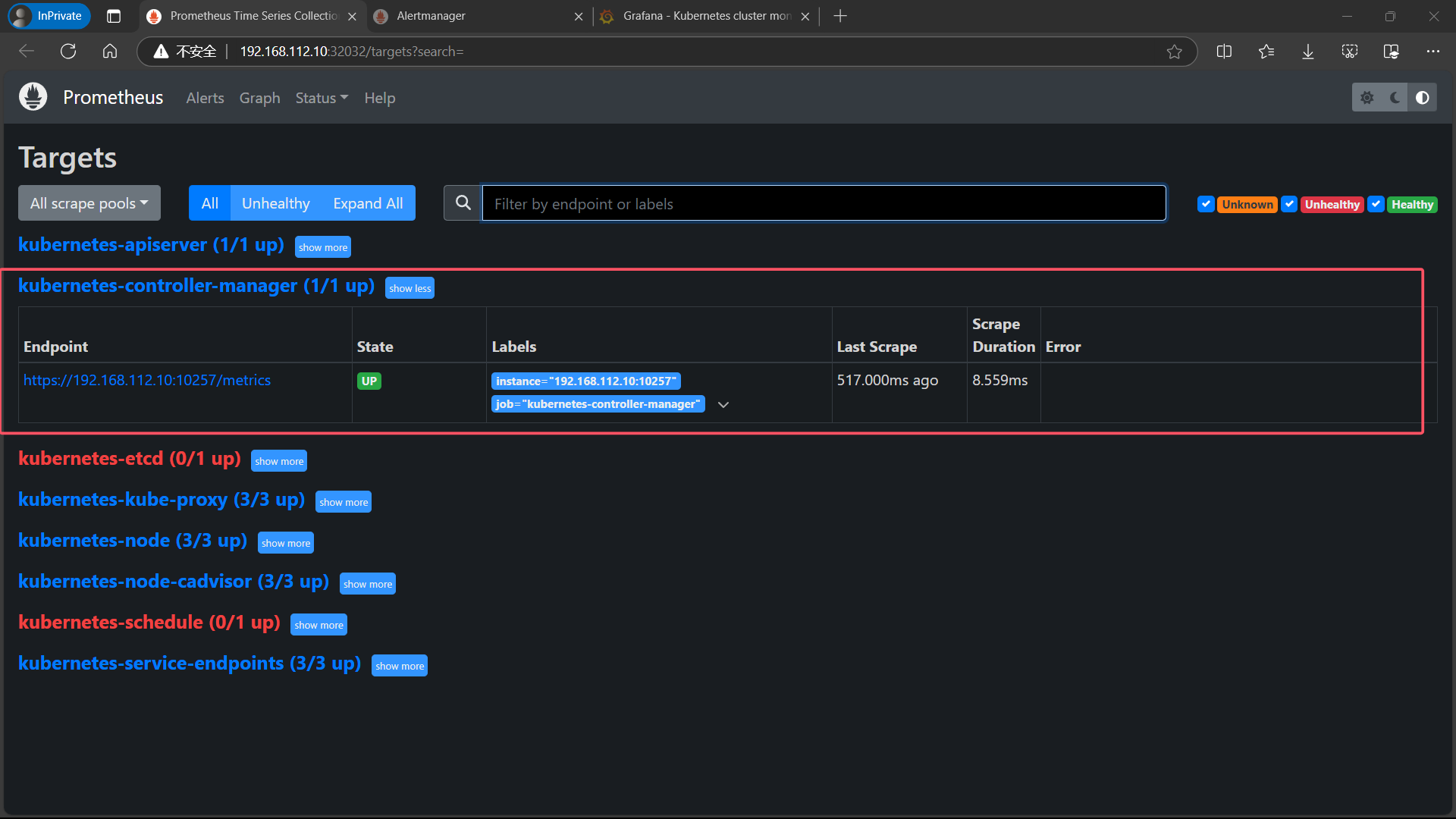
Task: Uncheck the Unknown state filter checkbox
Action: [x=1205, y=204]
